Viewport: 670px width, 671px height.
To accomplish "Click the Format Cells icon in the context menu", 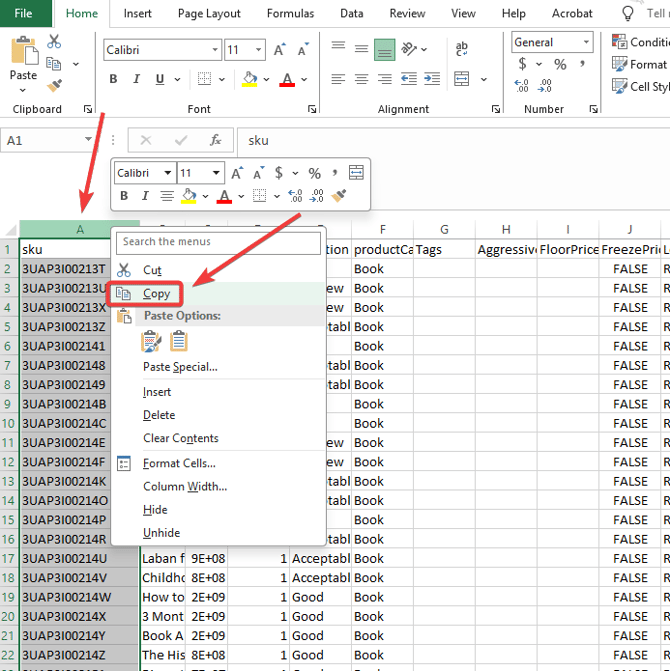I will (x=124, y=464).
